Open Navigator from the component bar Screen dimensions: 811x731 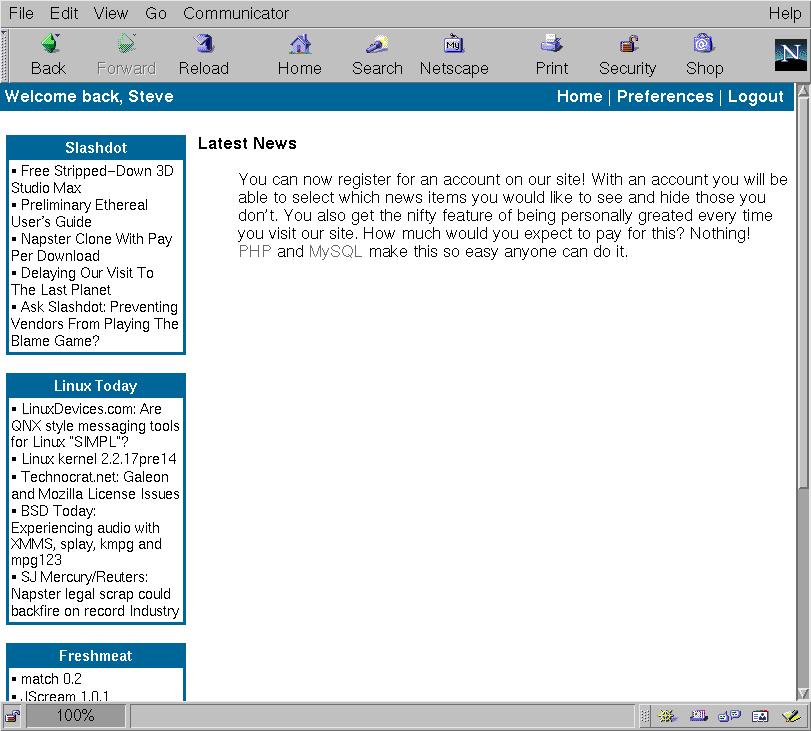[667, 716]
